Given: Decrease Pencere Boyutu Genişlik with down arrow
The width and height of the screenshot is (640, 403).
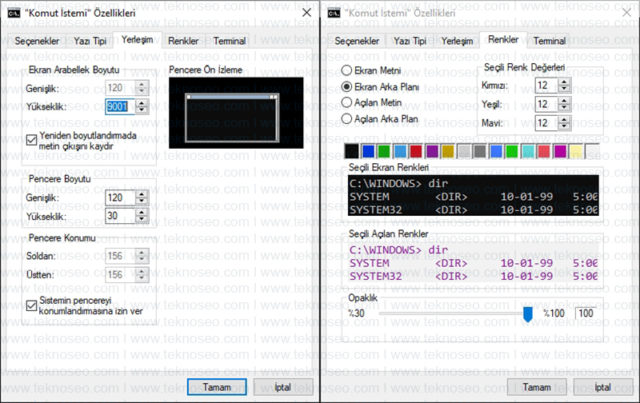Looking at the screenshot, I should 142,201.
